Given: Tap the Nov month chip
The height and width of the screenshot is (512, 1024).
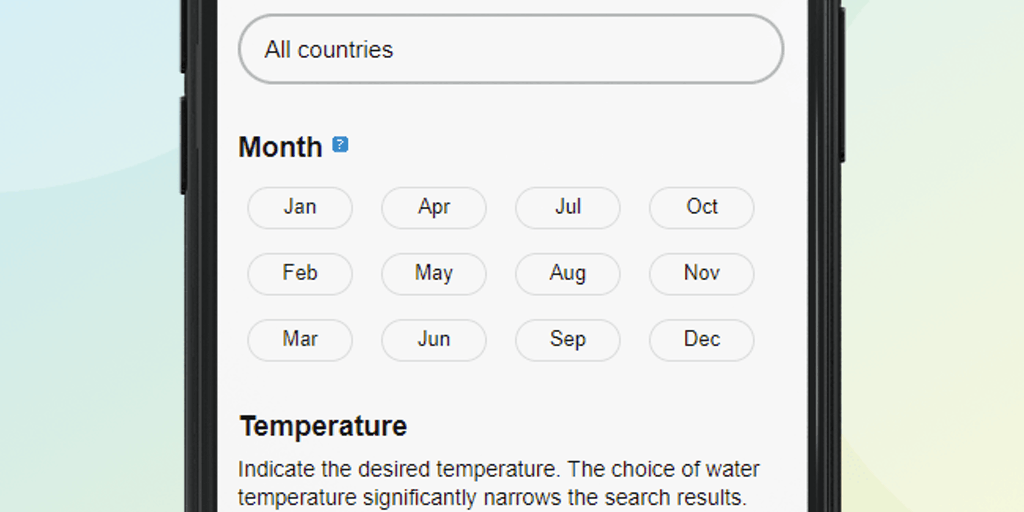Looking at the screenshot, I should tap(702, 273).
